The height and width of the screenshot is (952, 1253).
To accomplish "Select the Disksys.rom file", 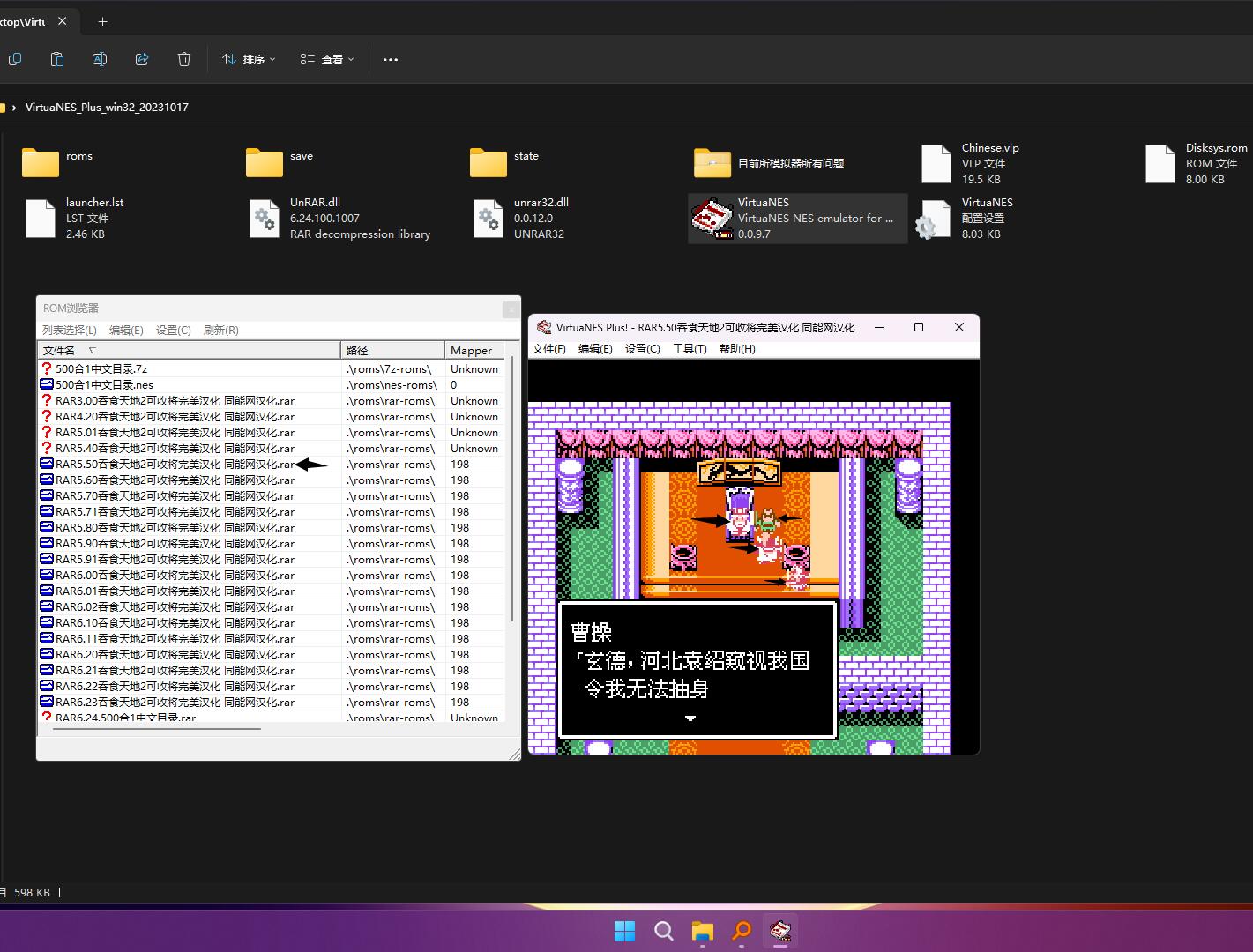I will tap(1197, 164).
